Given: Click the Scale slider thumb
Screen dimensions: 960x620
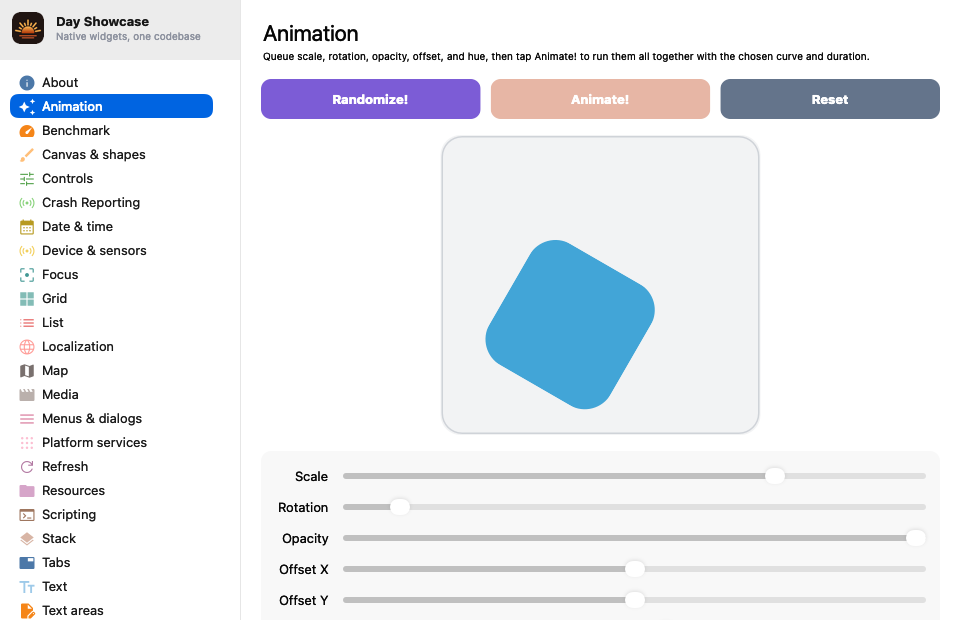Looking at the screenshot, I should (x=774, y=476).
